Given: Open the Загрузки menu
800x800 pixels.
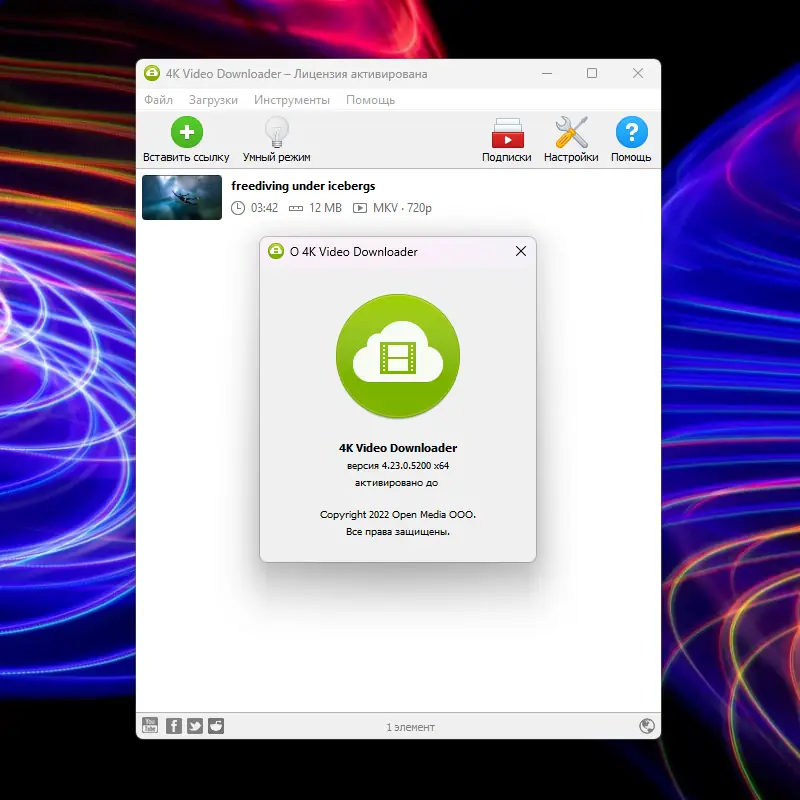Looking at the screenshot, I should point(213,100).
